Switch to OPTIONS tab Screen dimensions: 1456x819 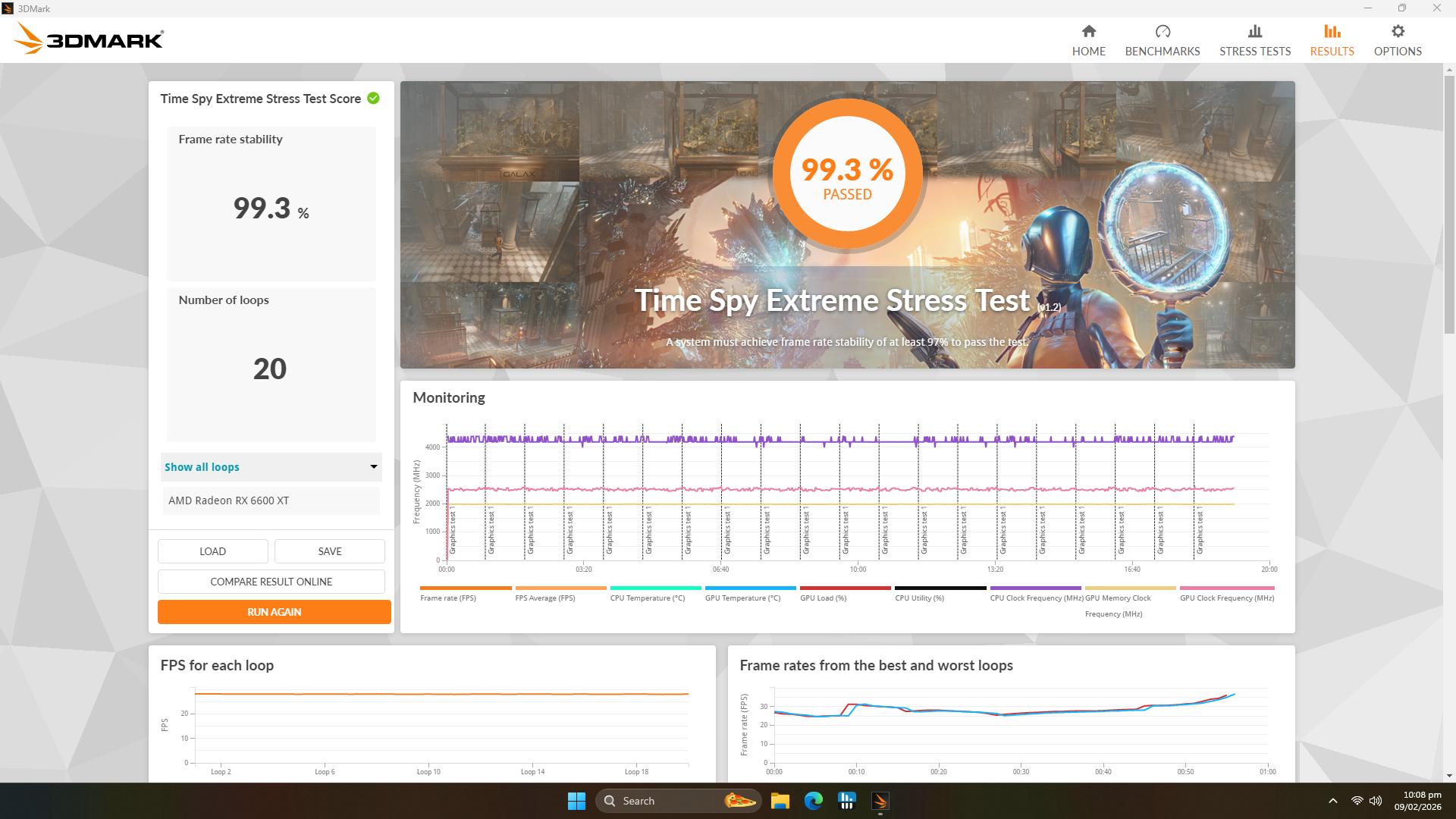[1398, 52]
